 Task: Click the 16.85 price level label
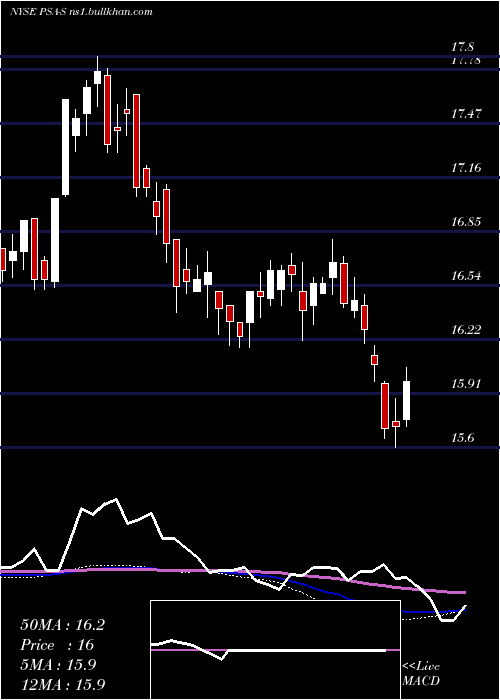467,222
